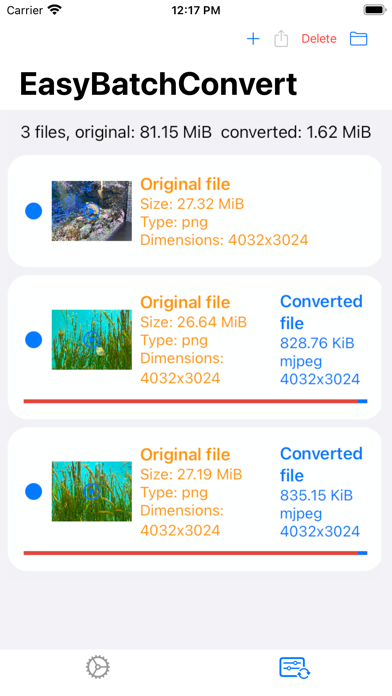Click progress bar under 835.15 KiB card
The height and width of the screenshot is (696, 392).
click(x=195, y=553)
